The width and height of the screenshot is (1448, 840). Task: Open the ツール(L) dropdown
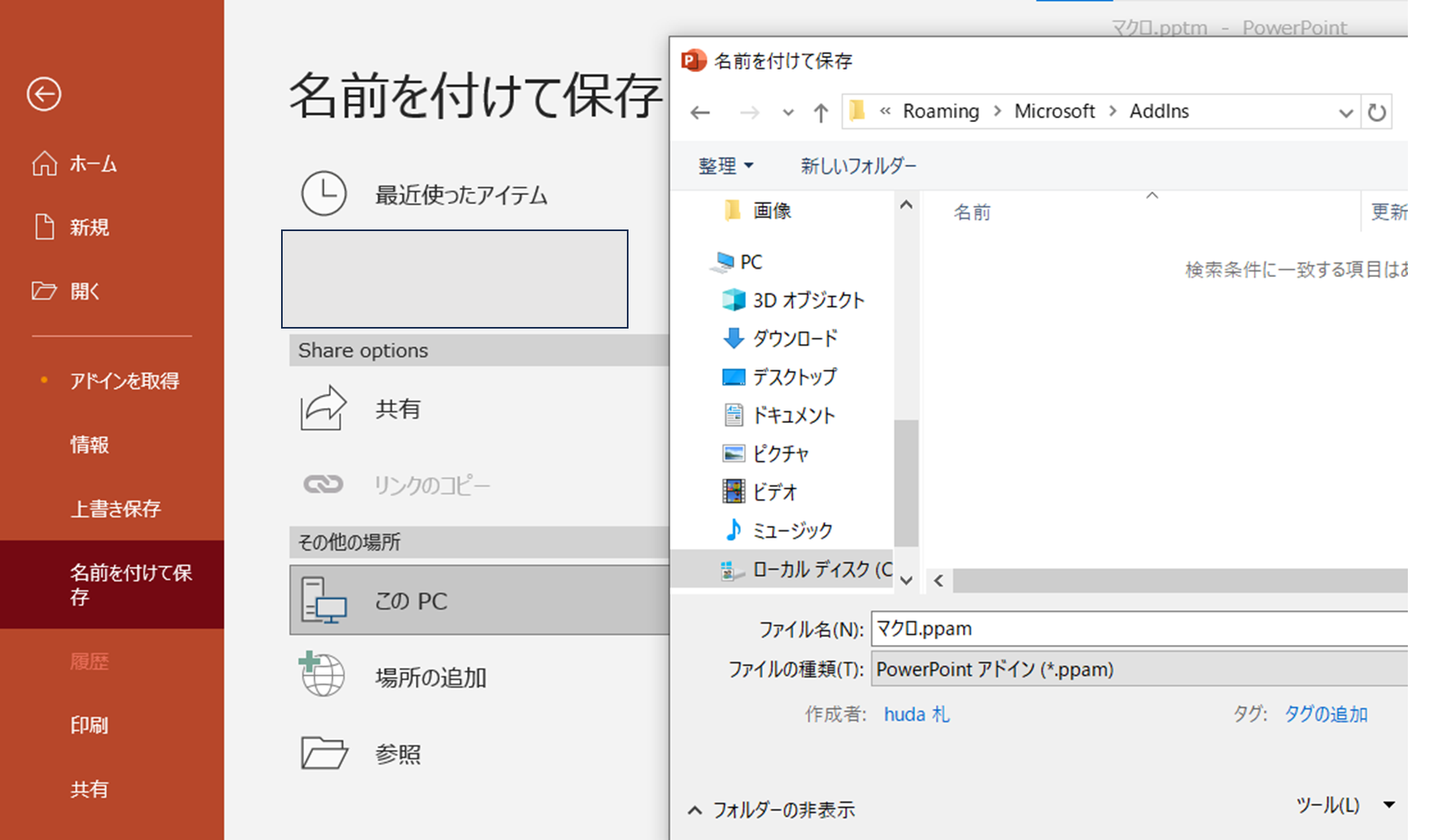coord(1346,806)
